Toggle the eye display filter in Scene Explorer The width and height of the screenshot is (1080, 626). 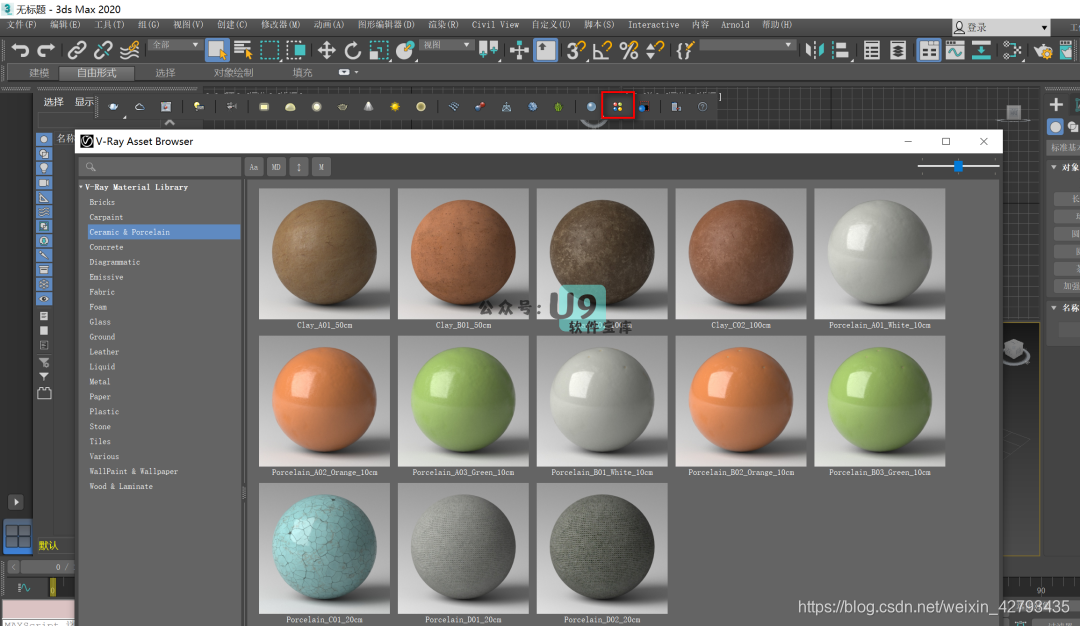coord(44,299)
